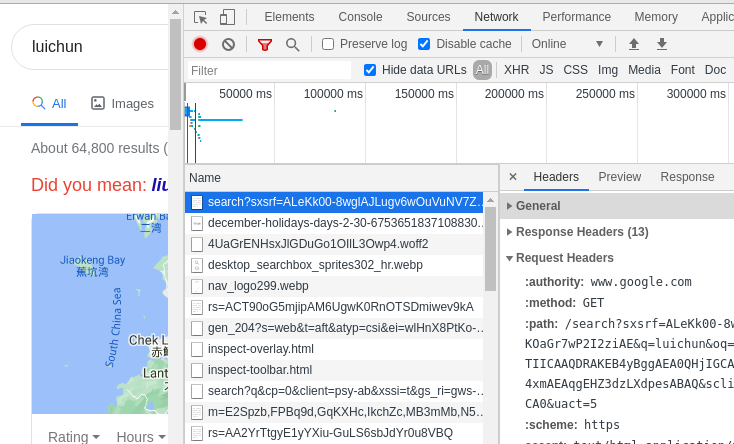This screenshot has height=444, width=734.
Task: Select the rs=ACT90oG5mjipAM6UgwK0RnOTSDmiwev9kA request
Action: 334,307
